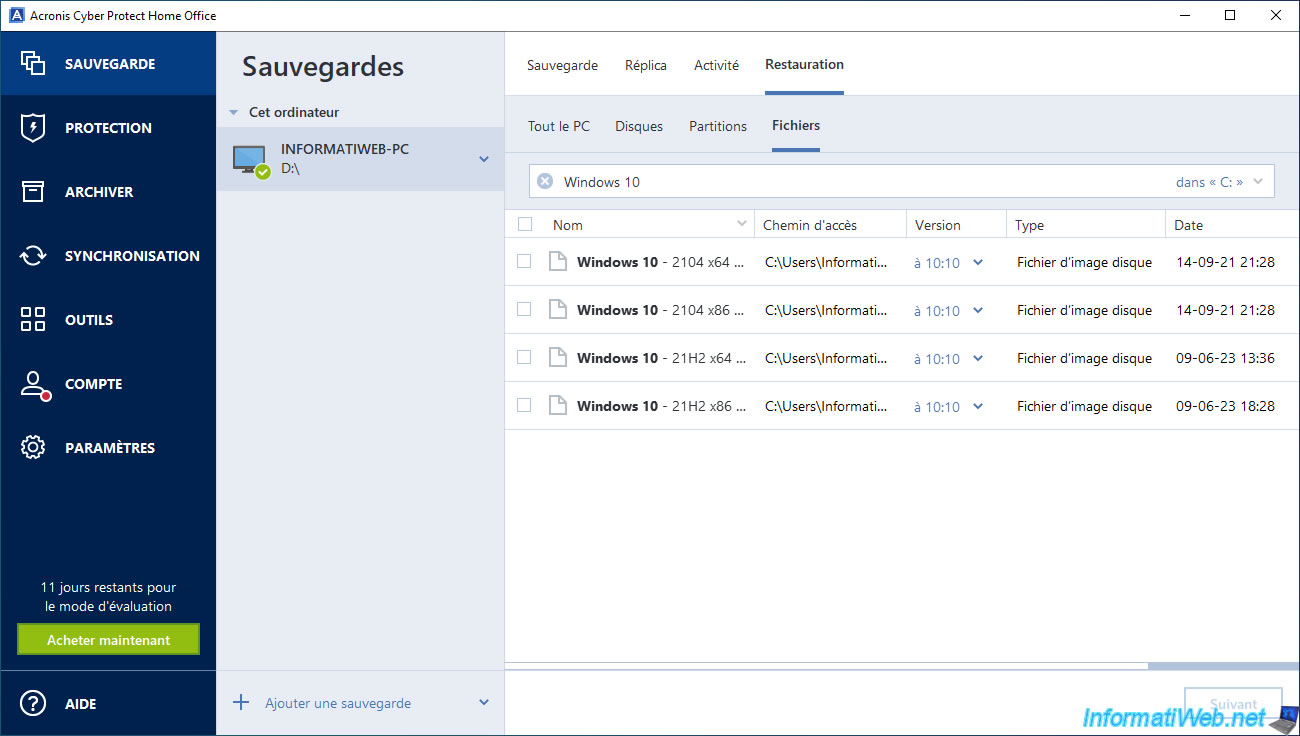This screenshot has width=1300, height=736.
Task: Open the Aide question mark icon
Action: tap(33, 704)
